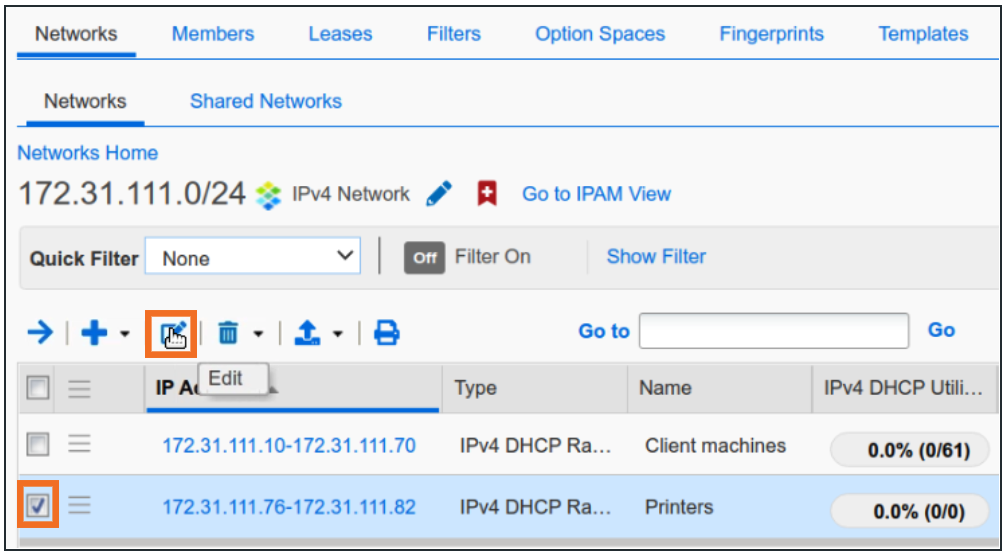1008x557 pixels.
Task: Expand the arrow next to Add icon
Action: [x=124, y=334]
